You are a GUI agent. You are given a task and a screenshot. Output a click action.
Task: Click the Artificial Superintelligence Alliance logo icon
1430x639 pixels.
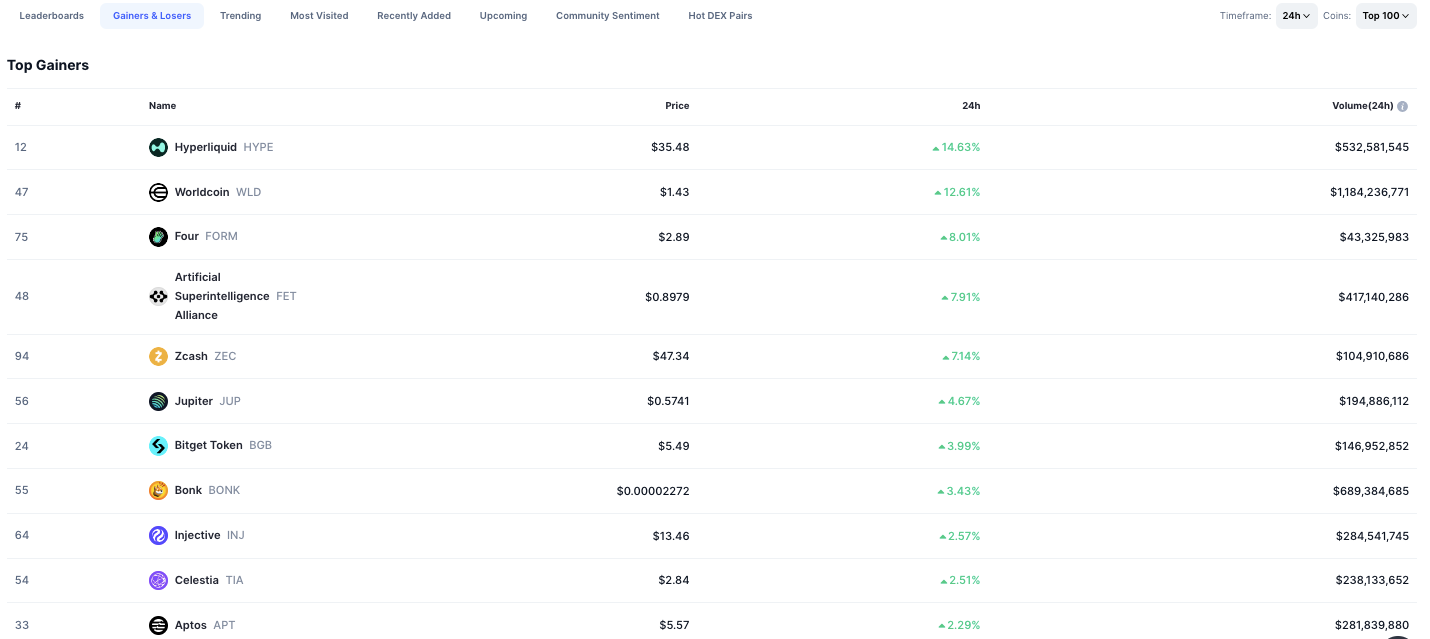click(158, 296)
